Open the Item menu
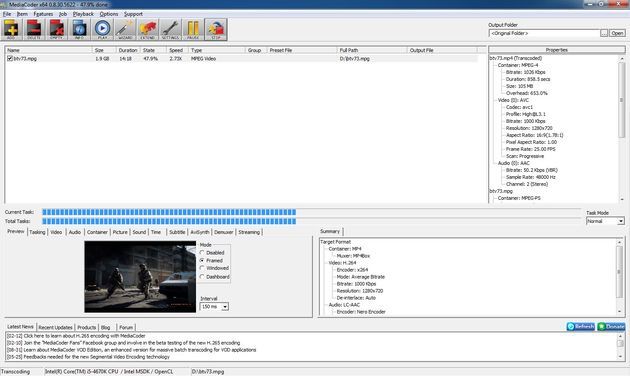This screenshot has height=376, width=630. point(22,14)
